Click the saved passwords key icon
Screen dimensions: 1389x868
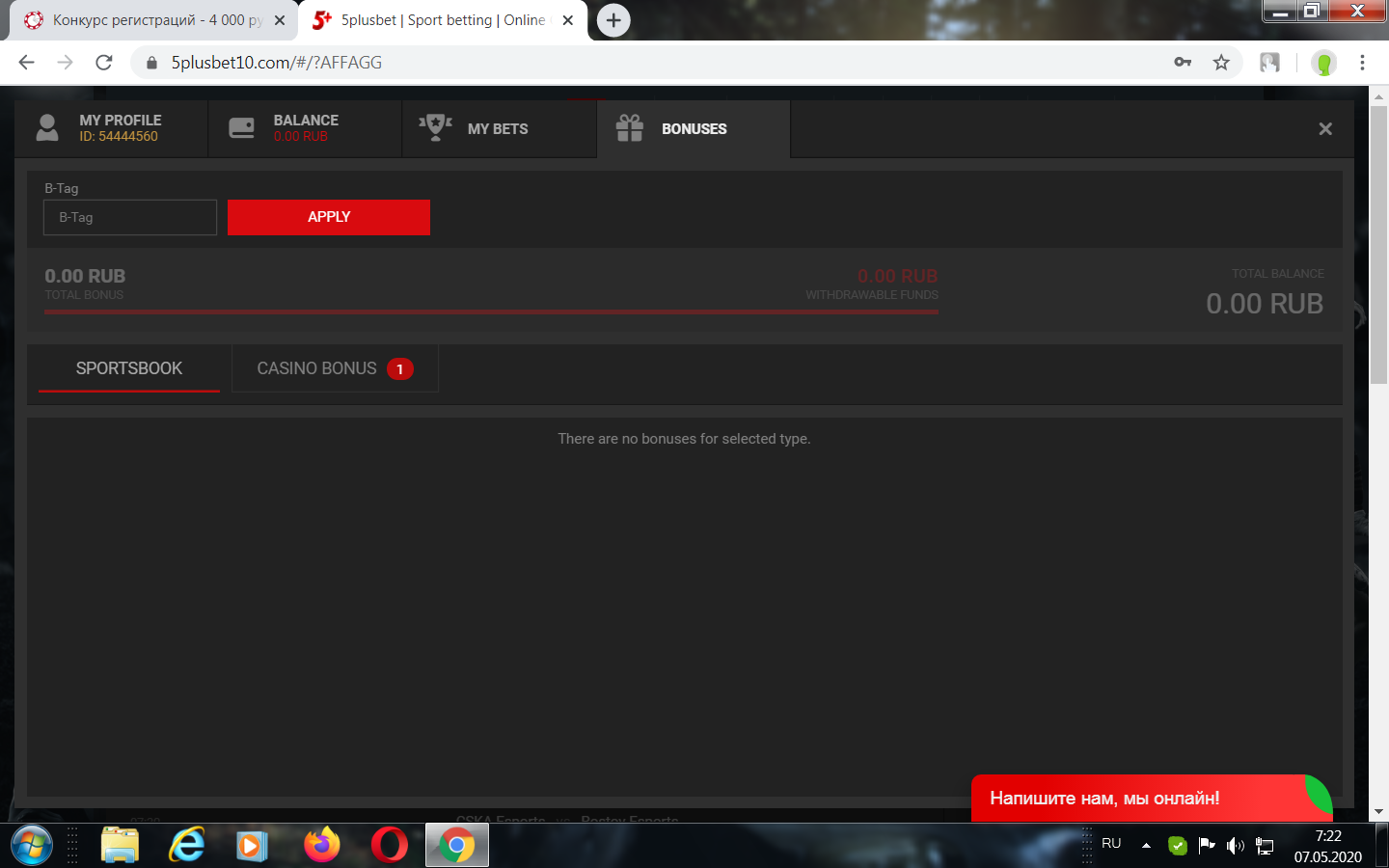(1183, 63)
